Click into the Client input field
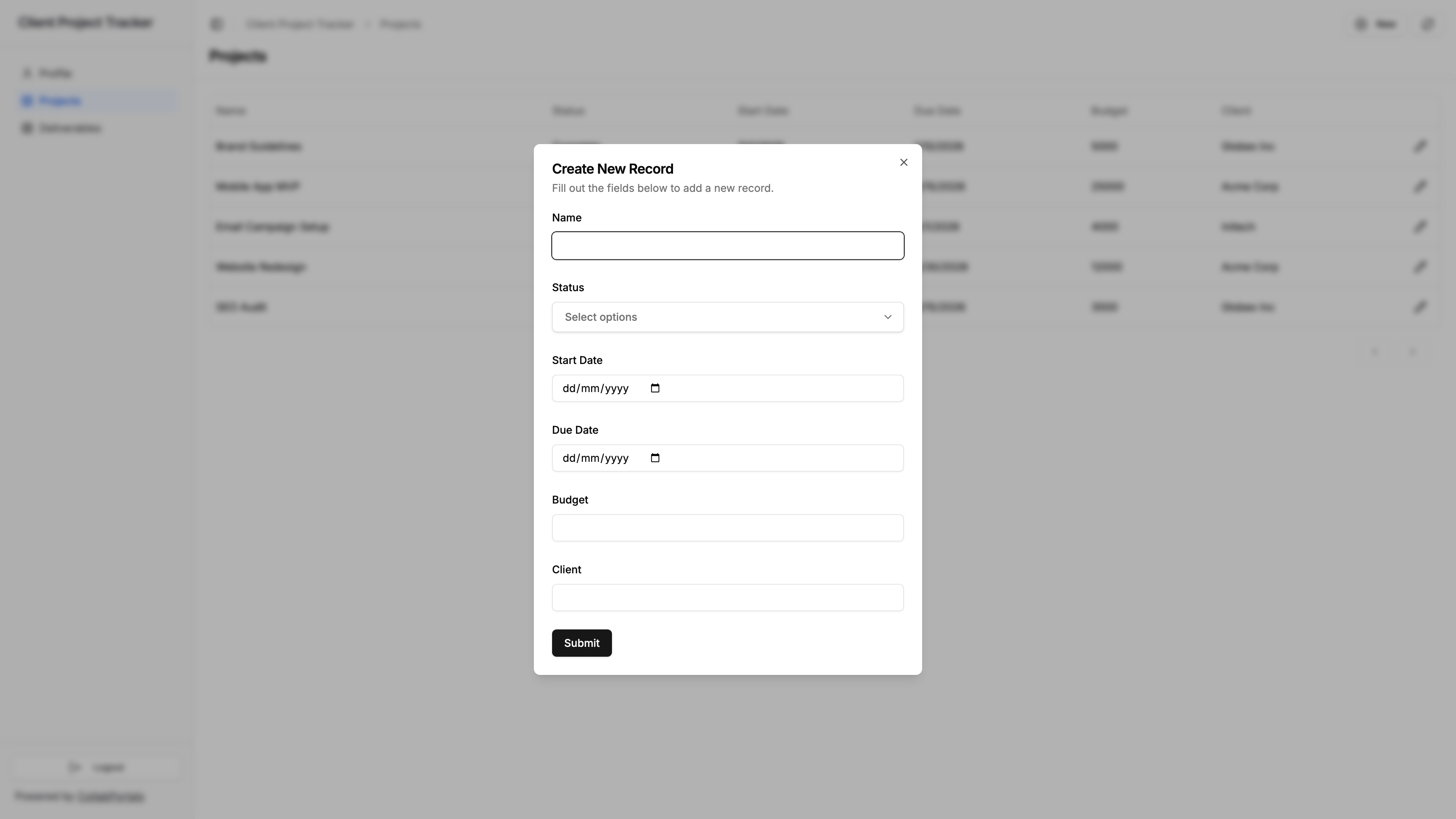Image resolution: width=1456 pixels, height=819 pixels. point(727,598)
